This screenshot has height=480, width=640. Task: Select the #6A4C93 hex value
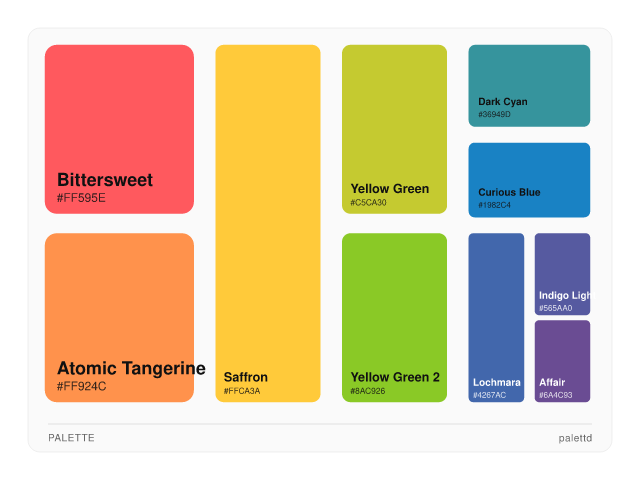(556, 395)
